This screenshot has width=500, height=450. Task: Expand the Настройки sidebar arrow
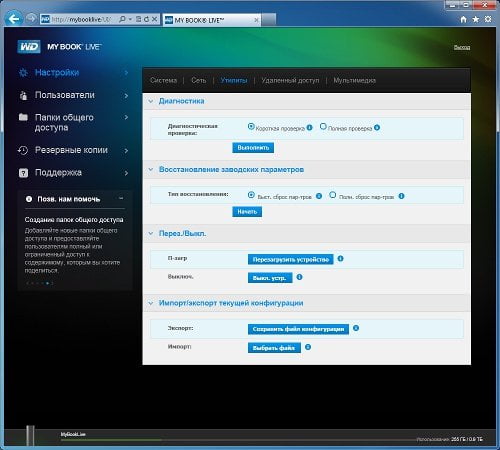coord(126,73)
